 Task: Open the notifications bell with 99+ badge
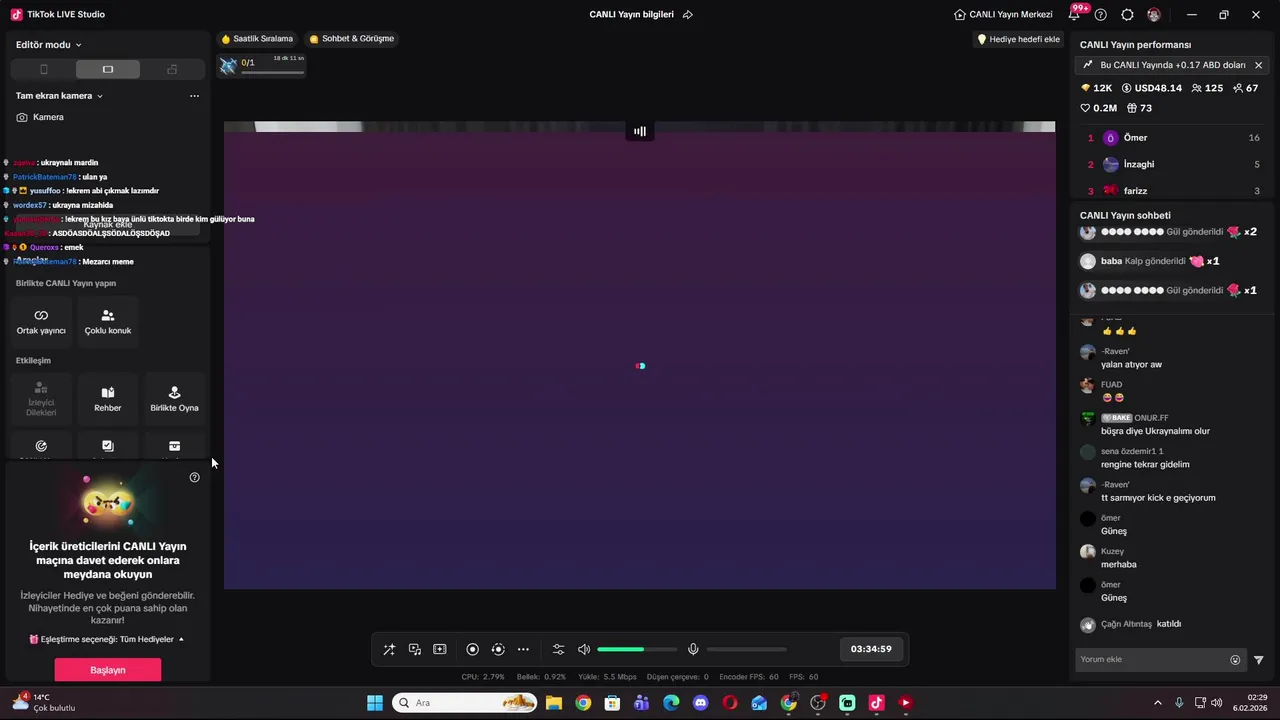[x=1076, y=13]
